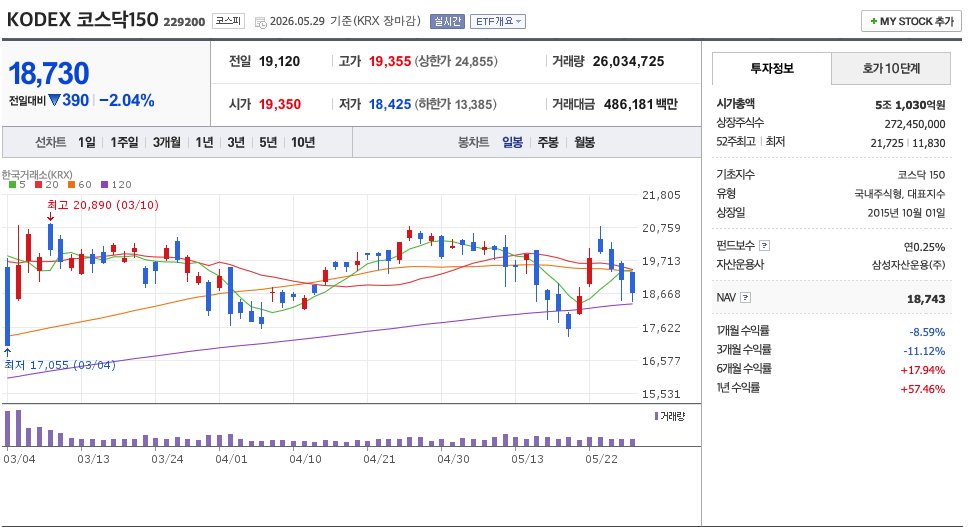
Task: Click the 상장주식수 value 272,450,000
Action: 915,124
